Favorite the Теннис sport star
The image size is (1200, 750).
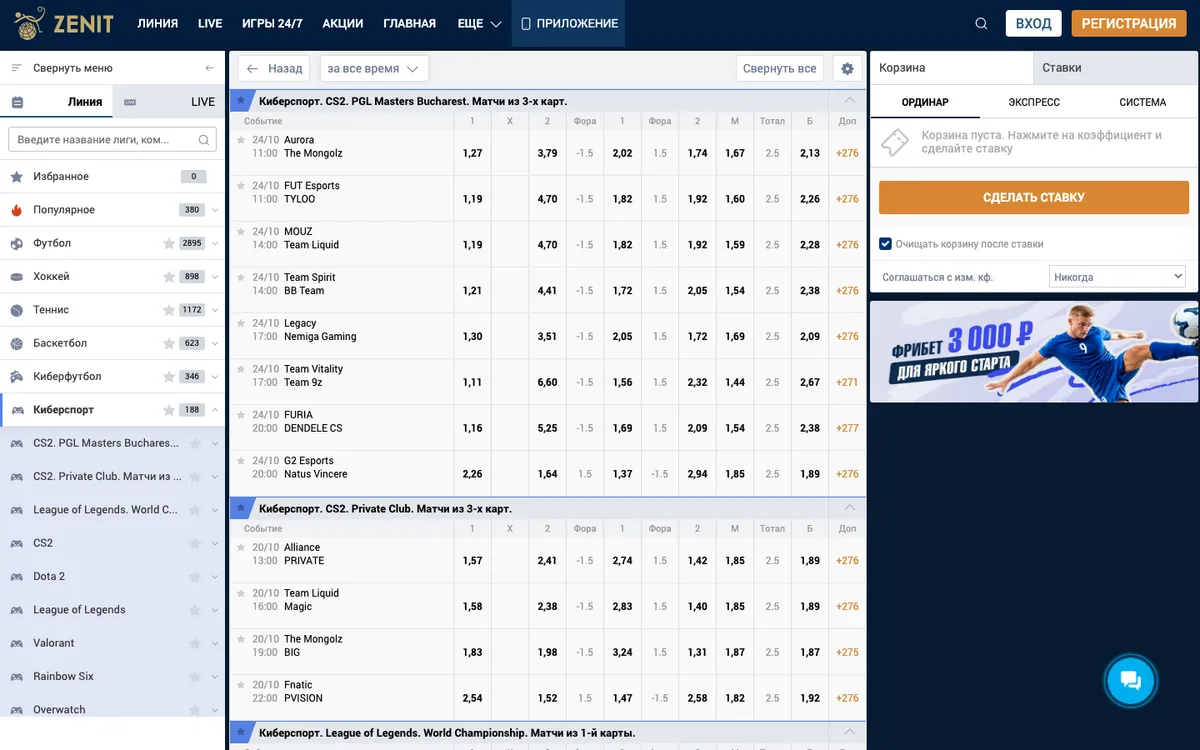(x=169, y=310)
